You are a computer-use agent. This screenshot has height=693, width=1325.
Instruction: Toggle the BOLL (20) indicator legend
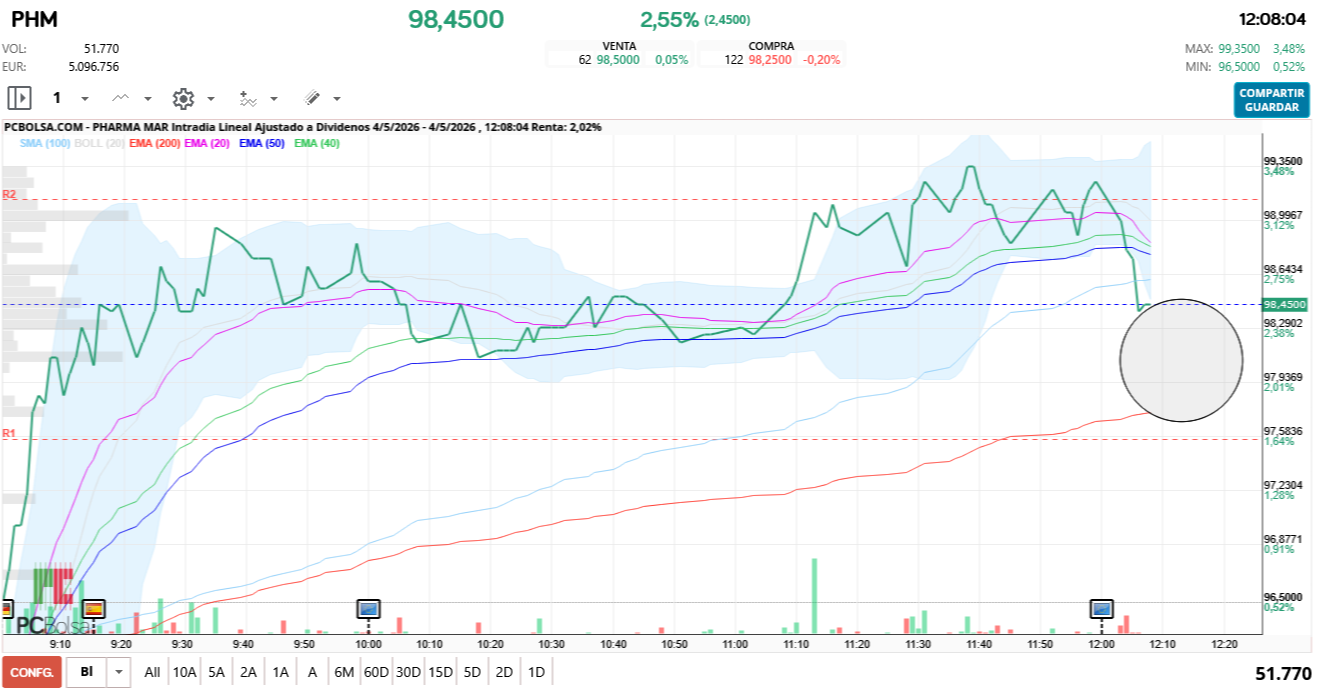(100, 143)
